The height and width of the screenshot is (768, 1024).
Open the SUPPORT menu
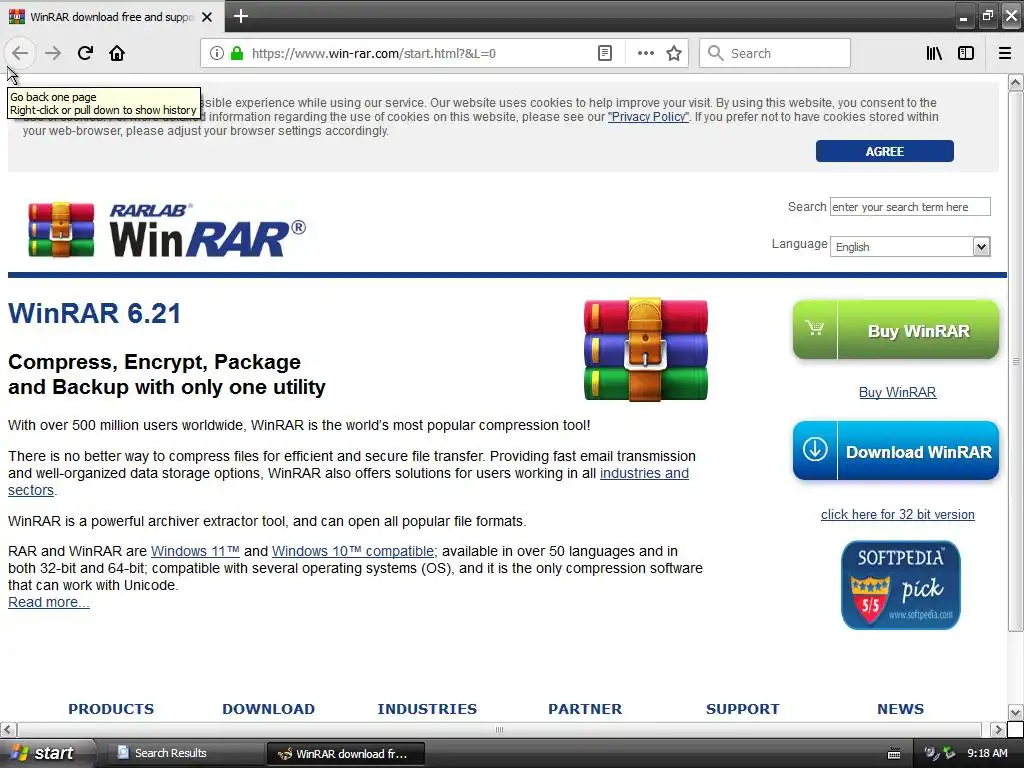743,709
